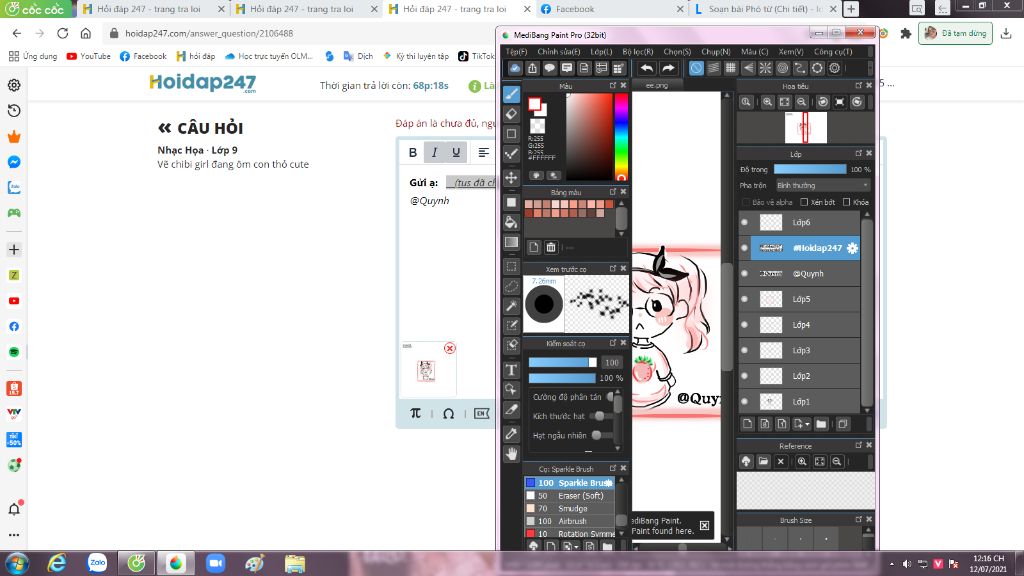1024x576 pixels.
Task: Open the Windows Start menu
Action: 16,563
